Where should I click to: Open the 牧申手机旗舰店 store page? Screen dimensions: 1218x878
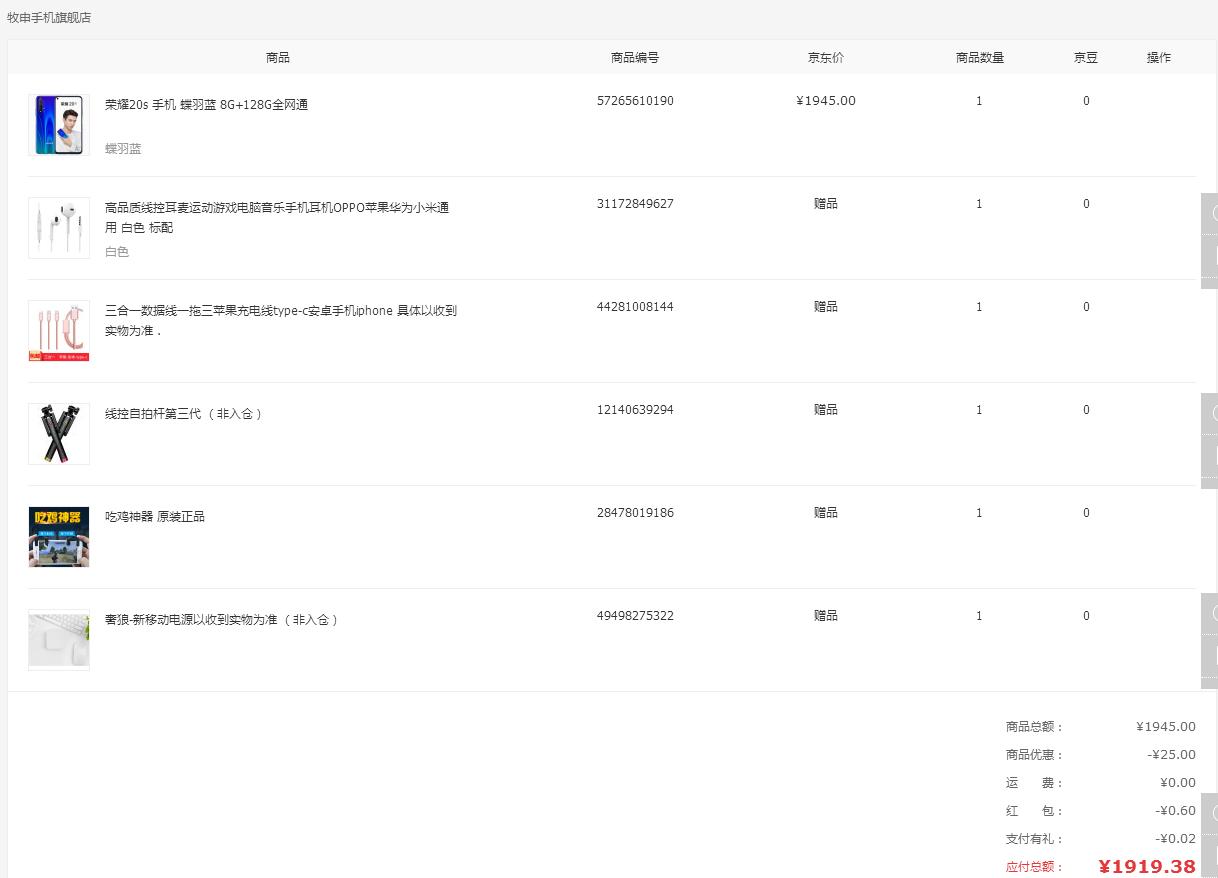tap(49, 17)
